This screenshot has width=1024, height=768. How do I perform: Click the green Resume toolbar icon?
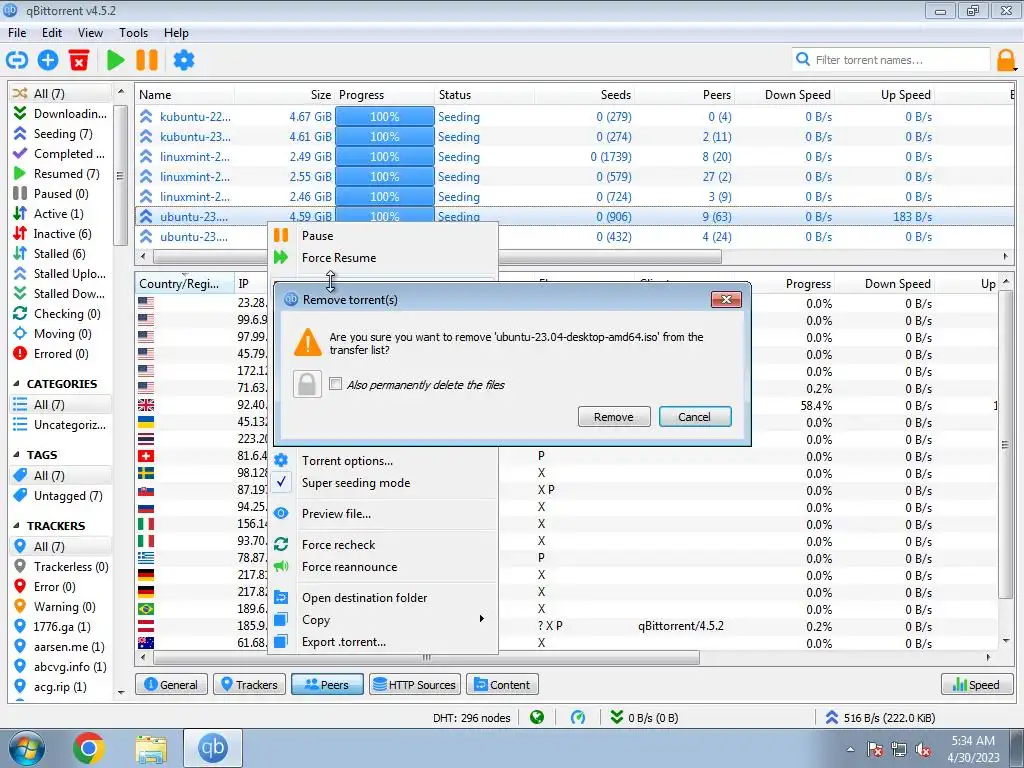[x=116, y=60]
